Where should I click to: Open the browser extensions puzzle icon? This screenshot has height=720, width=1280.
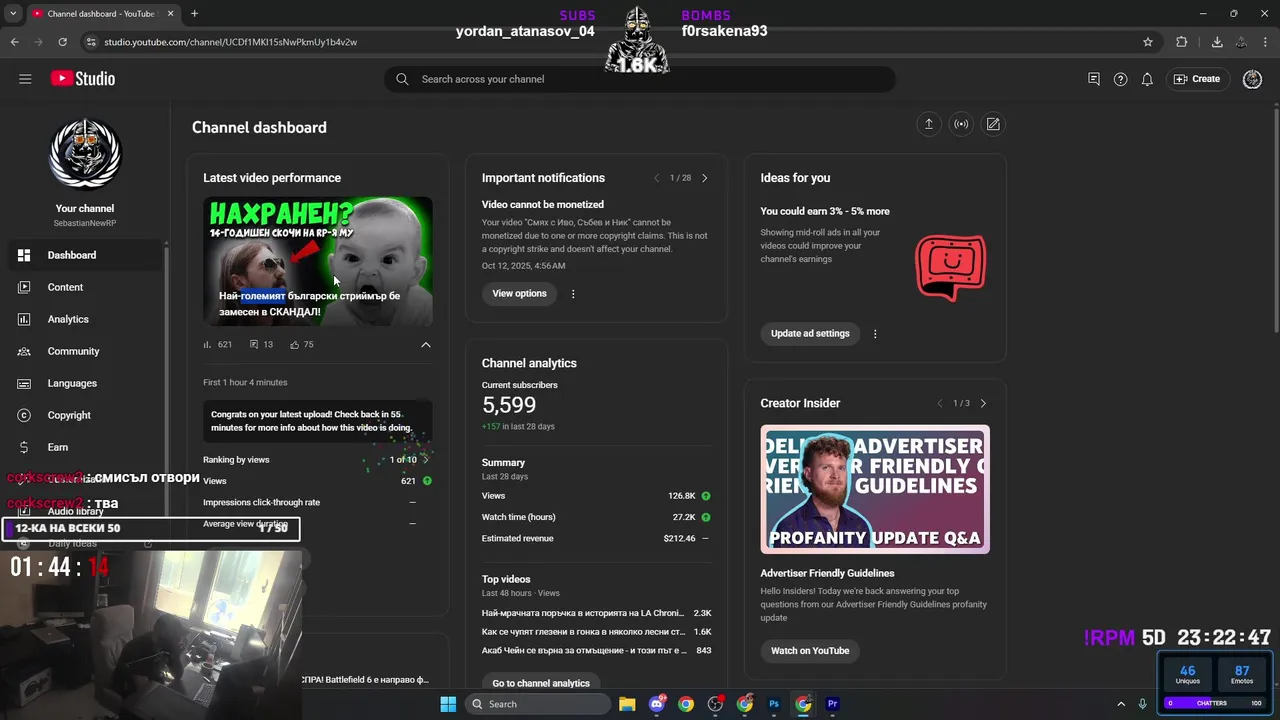click(x=1182, y=42)
